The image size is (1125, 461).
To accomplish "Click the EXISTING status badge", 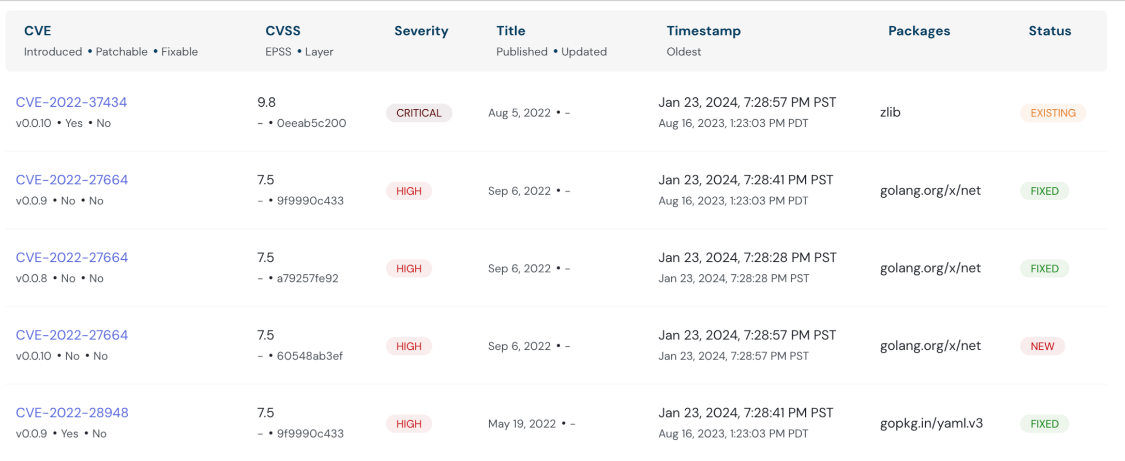I will pos(1052,113).
